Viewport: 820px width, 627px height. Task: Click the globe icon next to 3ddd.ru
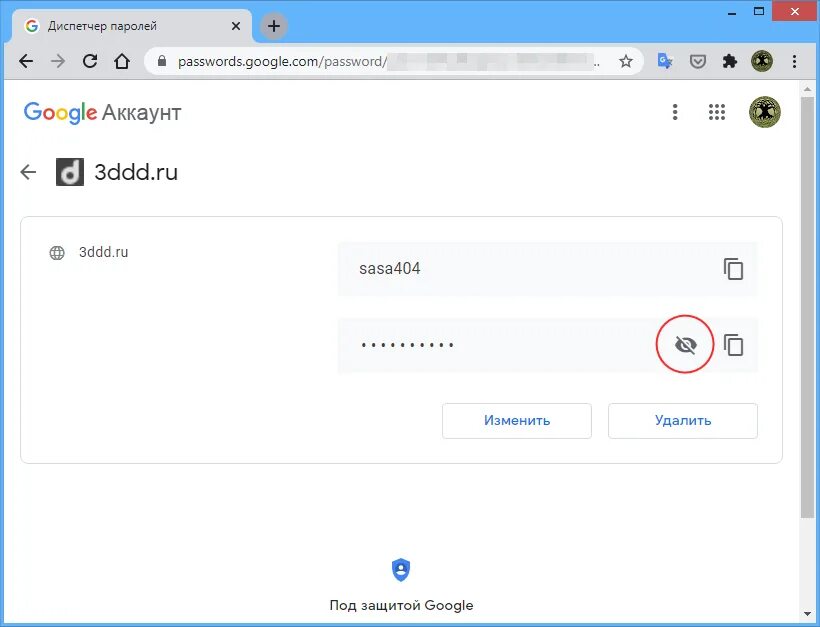57,253
